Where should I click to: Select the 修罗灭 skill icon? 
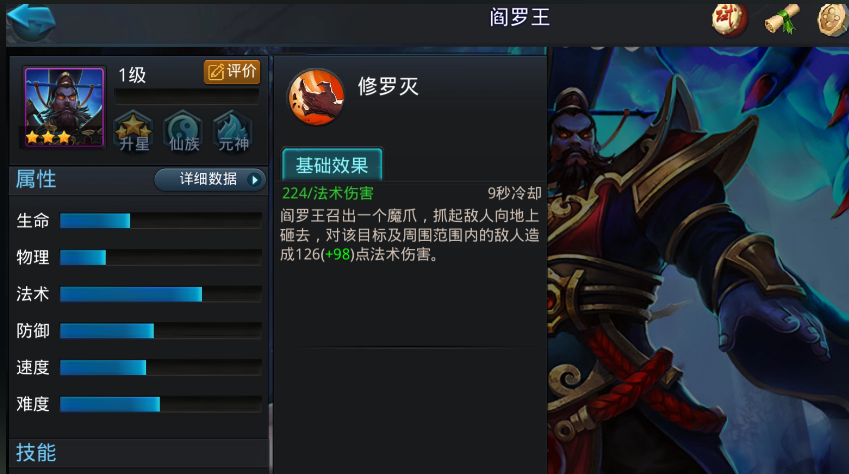coord(316,96)
